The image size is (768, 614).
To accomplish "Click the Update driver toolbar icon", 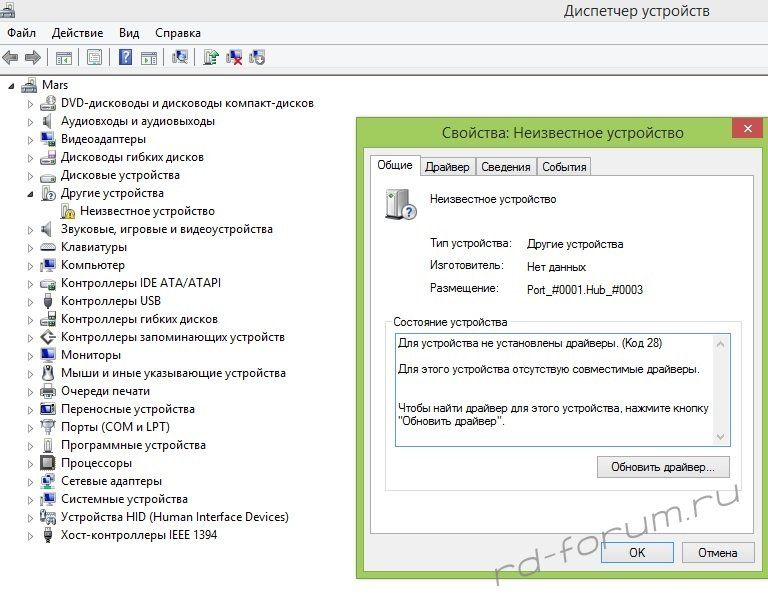I will (211, 57).
